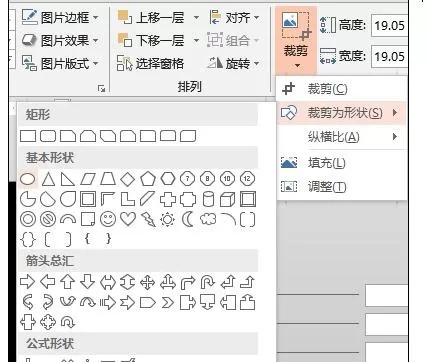427x362 pixels.
Task: Choose the isosceles triangle shape
Action: tap(48, 179)
